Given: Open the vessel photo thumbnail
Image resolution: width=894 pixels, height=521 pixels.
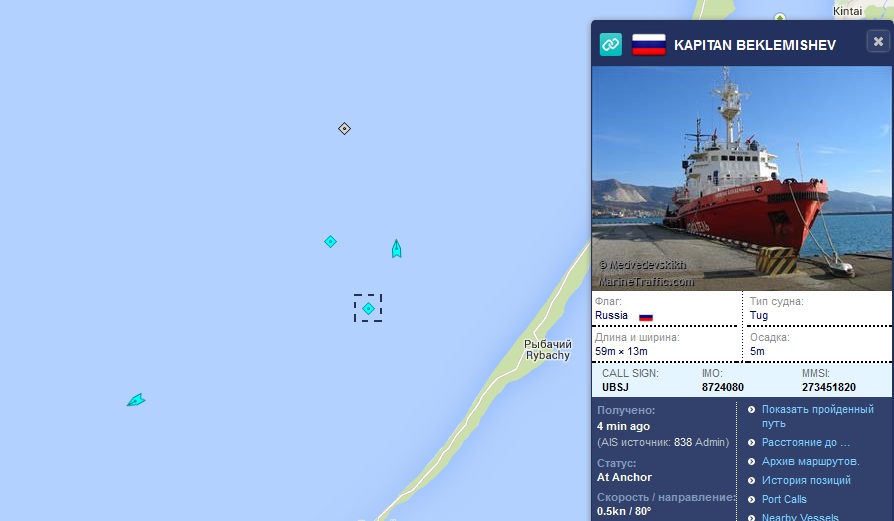Looking at the screenshot, I should click(742, 178).
